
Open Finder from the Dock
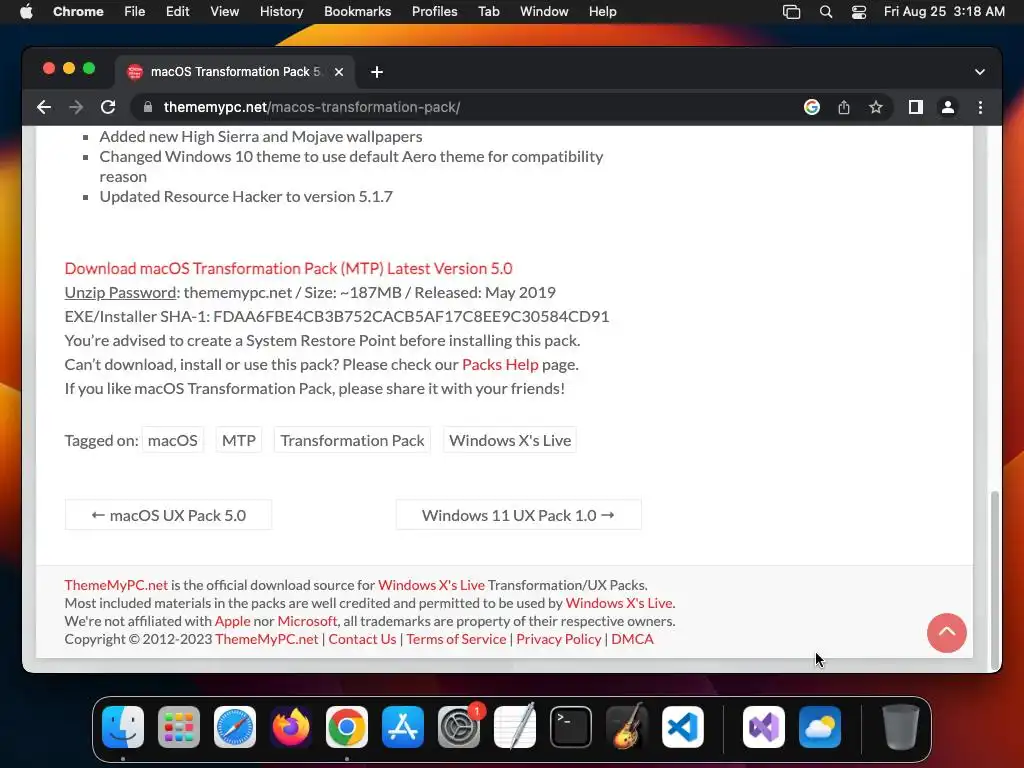123,727
